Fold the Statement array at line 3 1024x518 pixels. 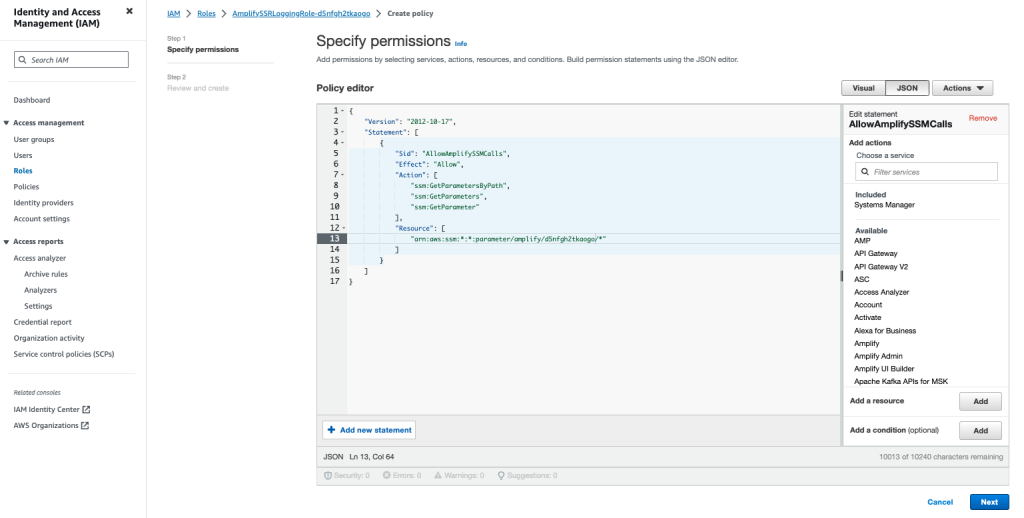point(343,133)
